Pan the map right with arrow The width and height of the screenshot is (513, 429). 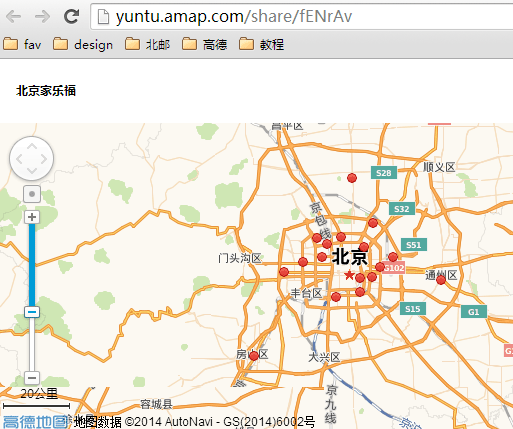(x=44, y=159)
